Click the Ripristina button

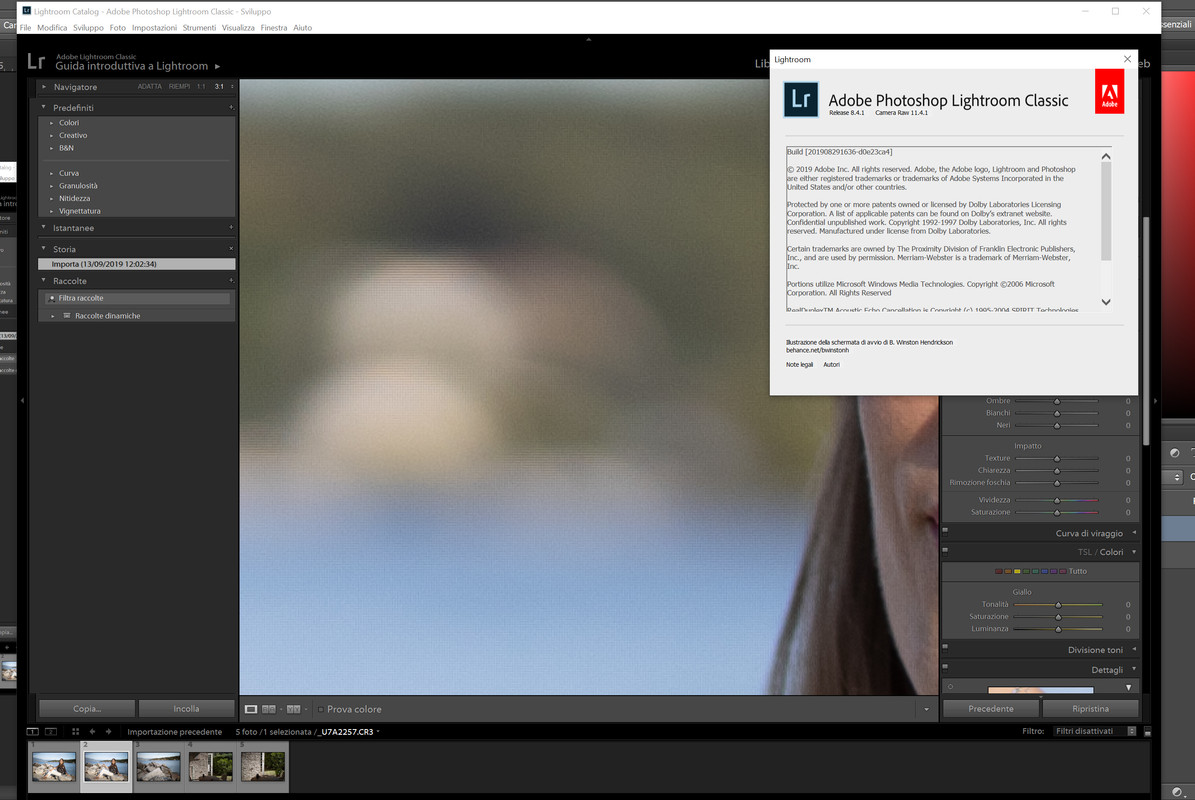click(1091, 709)
